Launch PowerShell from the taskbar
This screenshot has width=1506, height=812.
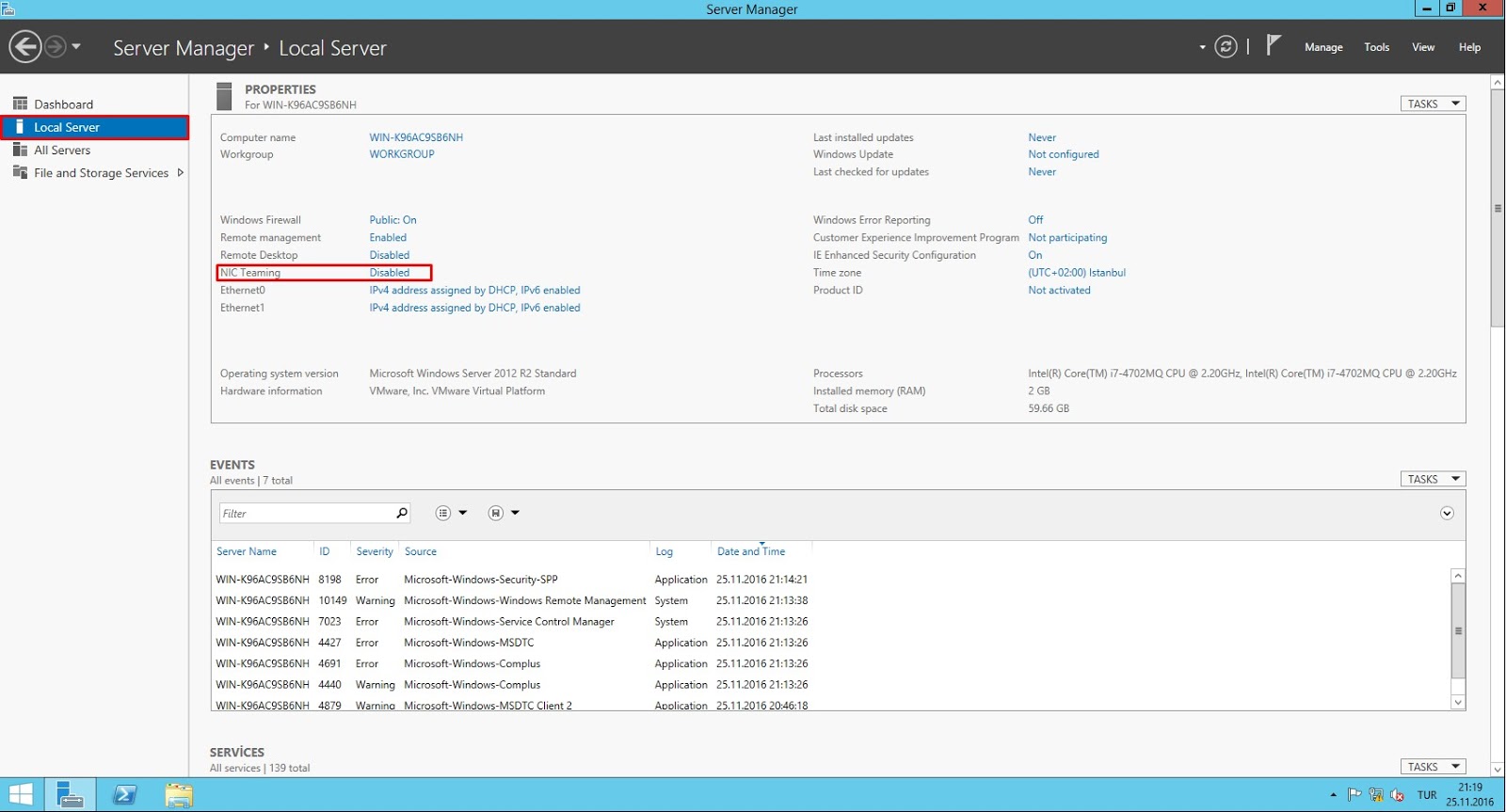click(x=124, y=795)
